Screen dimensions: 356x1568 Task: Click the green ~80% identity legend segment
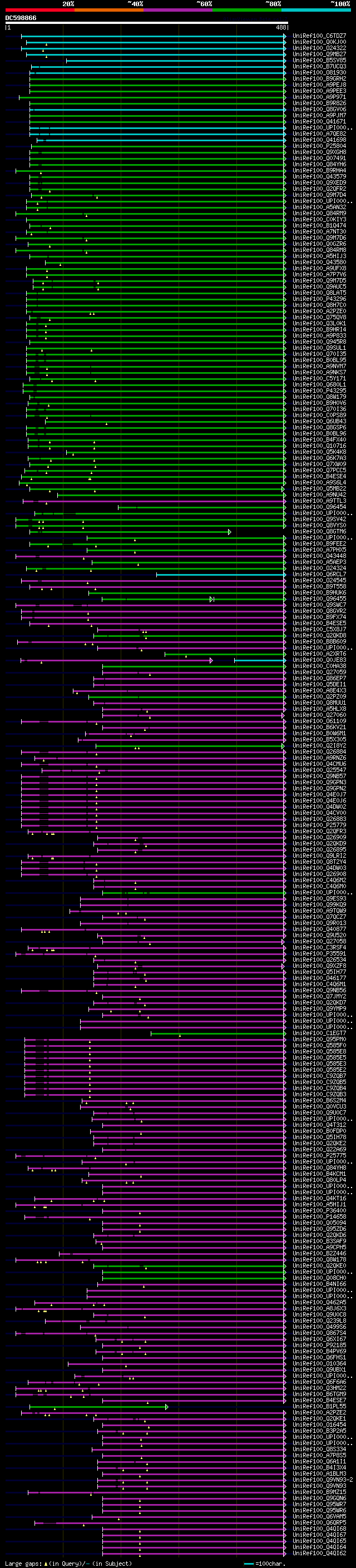[x=247, y=10]
